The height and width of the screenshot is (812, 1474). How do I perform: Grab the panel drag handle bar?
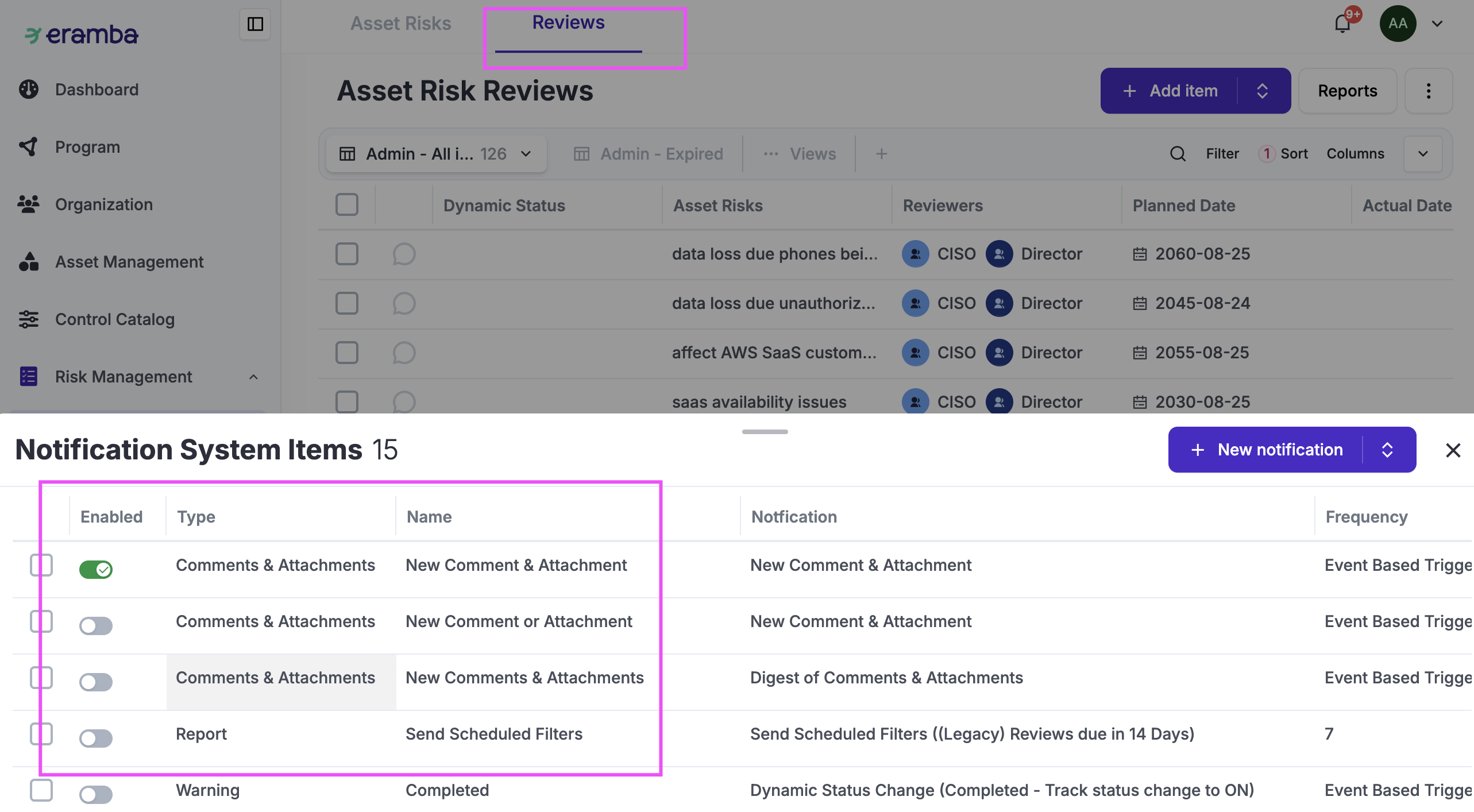(x=765, y=431)
